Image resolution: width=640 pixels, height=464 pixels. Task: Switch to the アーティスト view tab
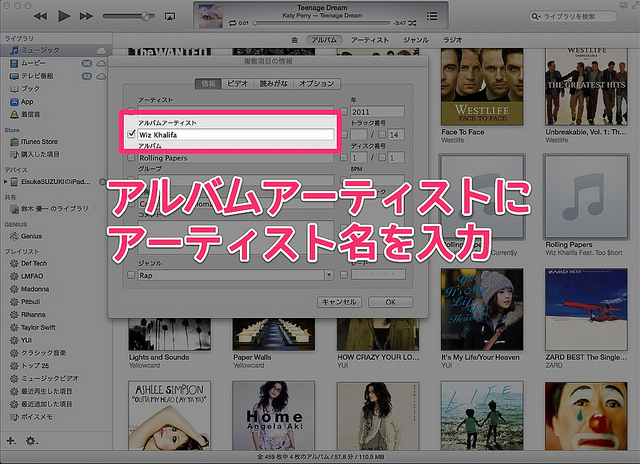370,40
